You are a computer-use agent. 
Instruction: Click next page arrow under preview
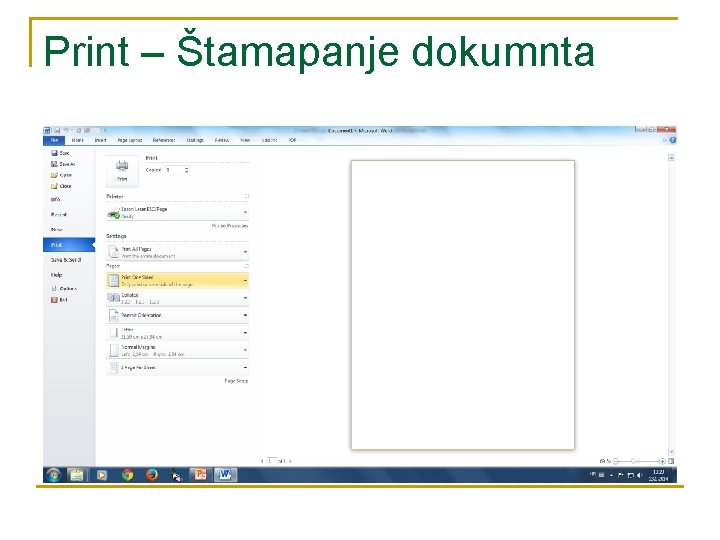tap(290, 461)
